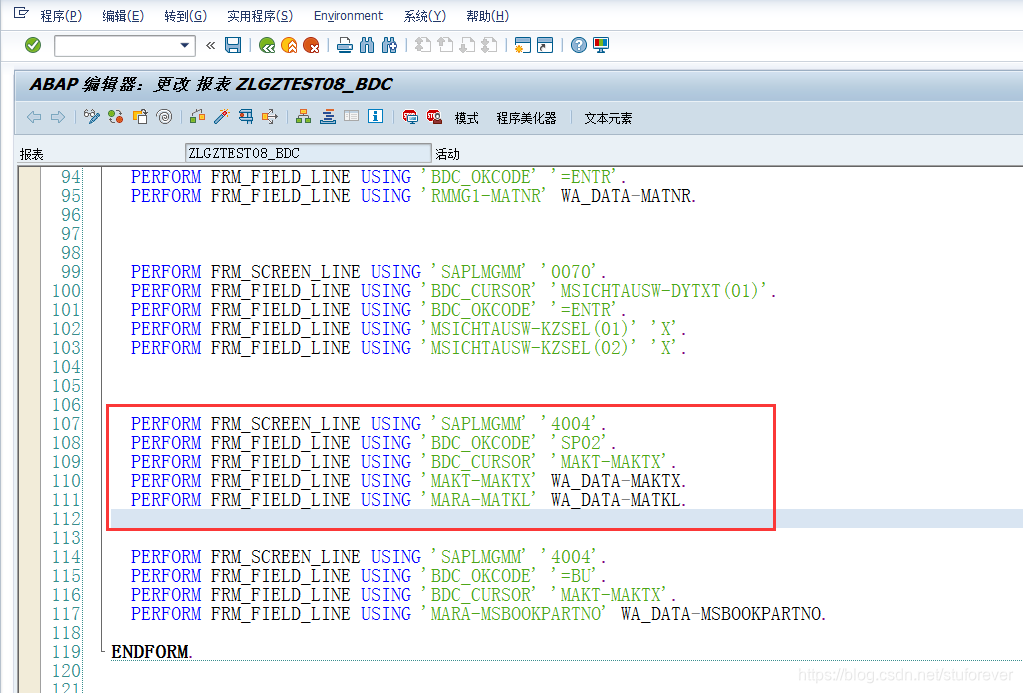Click line 102 MSICHTAUSW-KZSEL(01)

[408, 329]
